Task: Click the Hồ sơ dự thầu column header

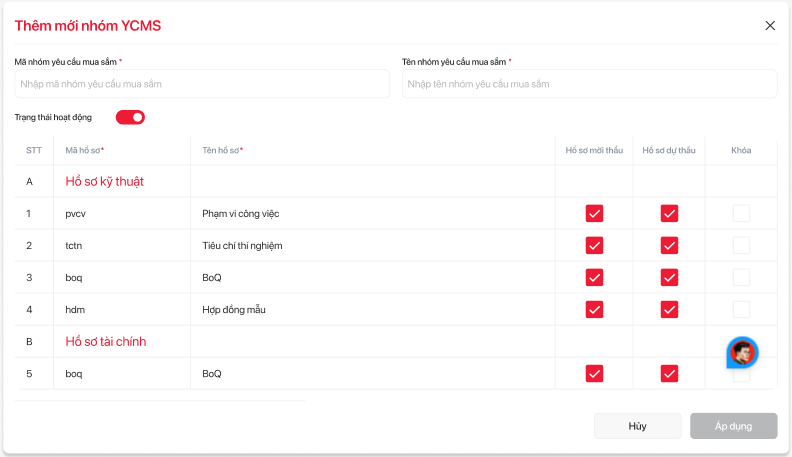Action: pyautogui.click(x=668, y=150)
